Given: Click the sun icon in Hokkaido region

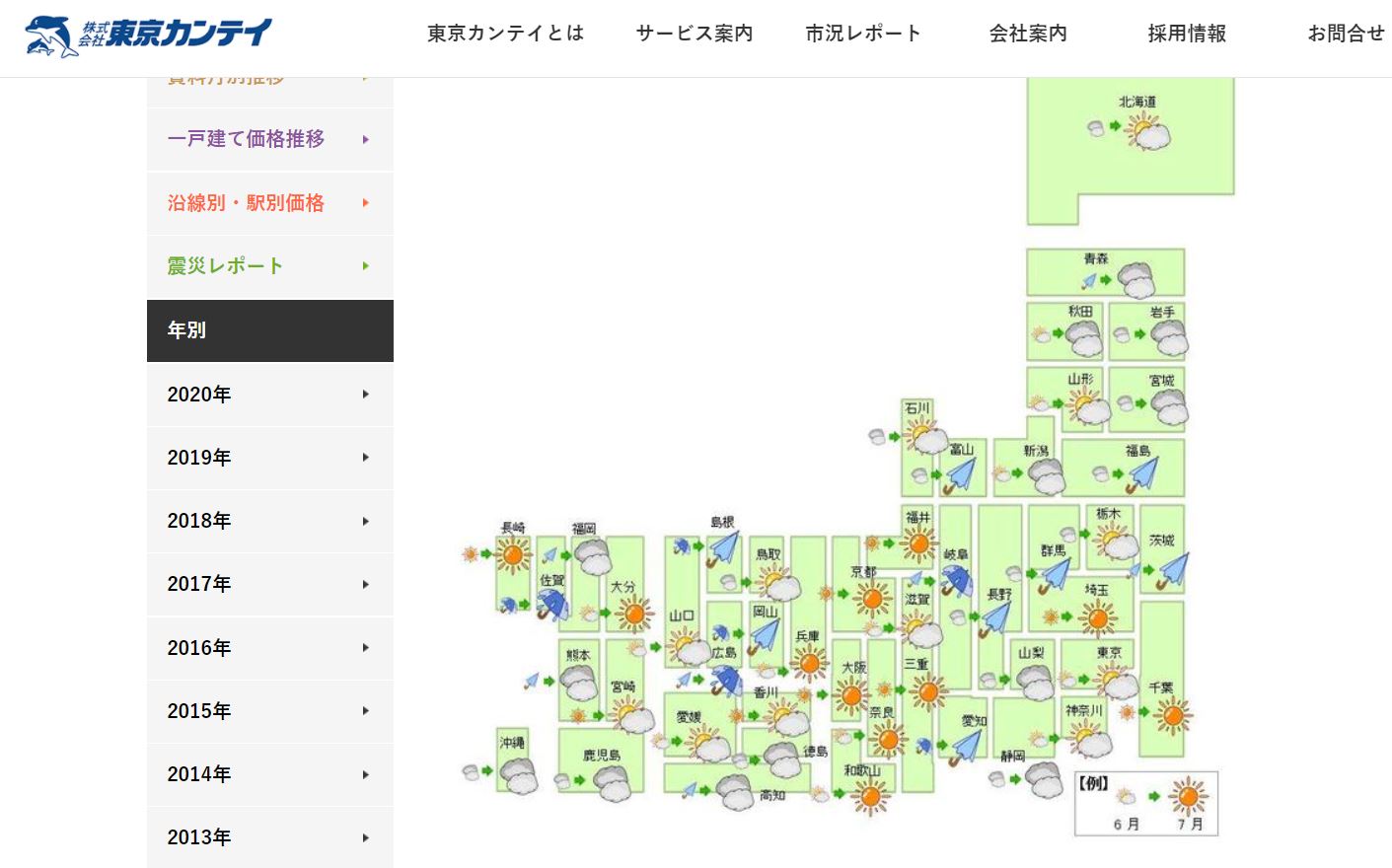Looking at the screenshot, I should [1146, 131].
